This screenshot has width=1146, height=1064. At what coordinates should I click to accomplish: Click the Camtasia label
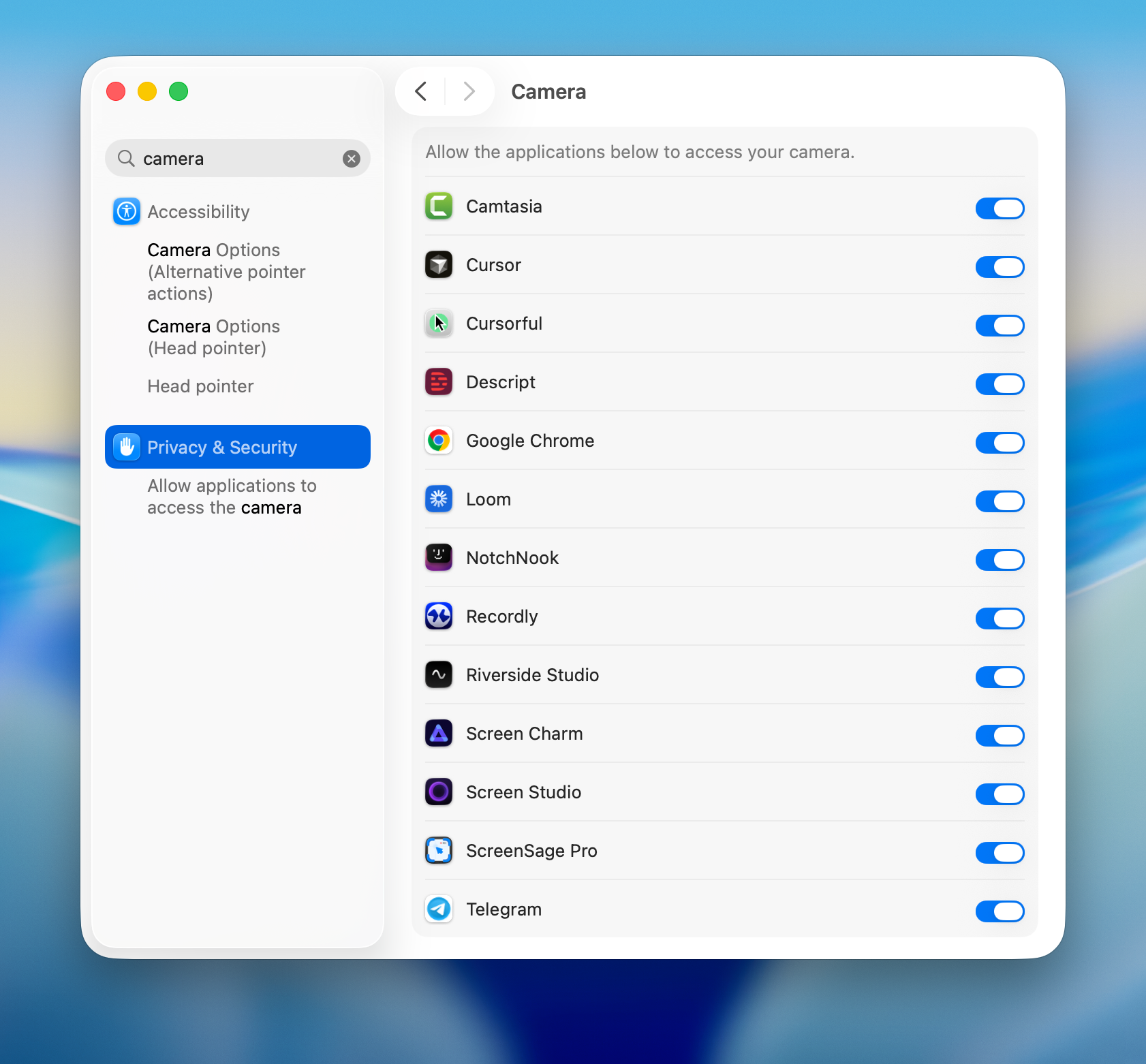[504, 206]
